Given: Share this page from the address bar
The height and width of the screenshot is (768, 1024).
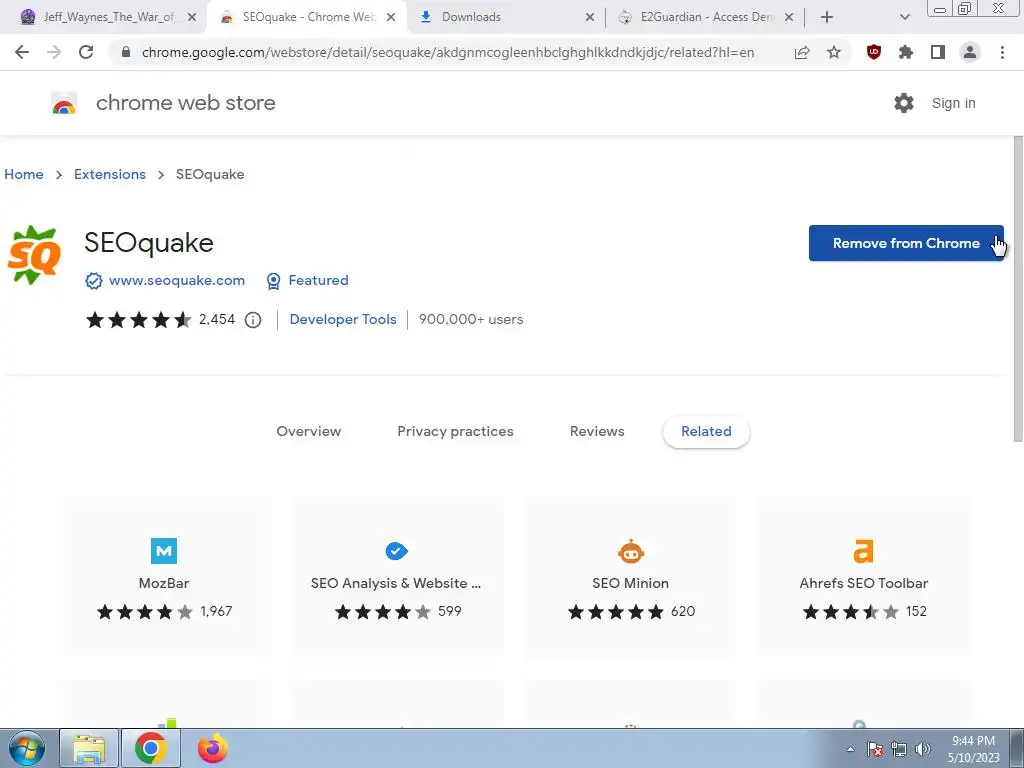Looking at the screenshot, I should pos(802,52).
